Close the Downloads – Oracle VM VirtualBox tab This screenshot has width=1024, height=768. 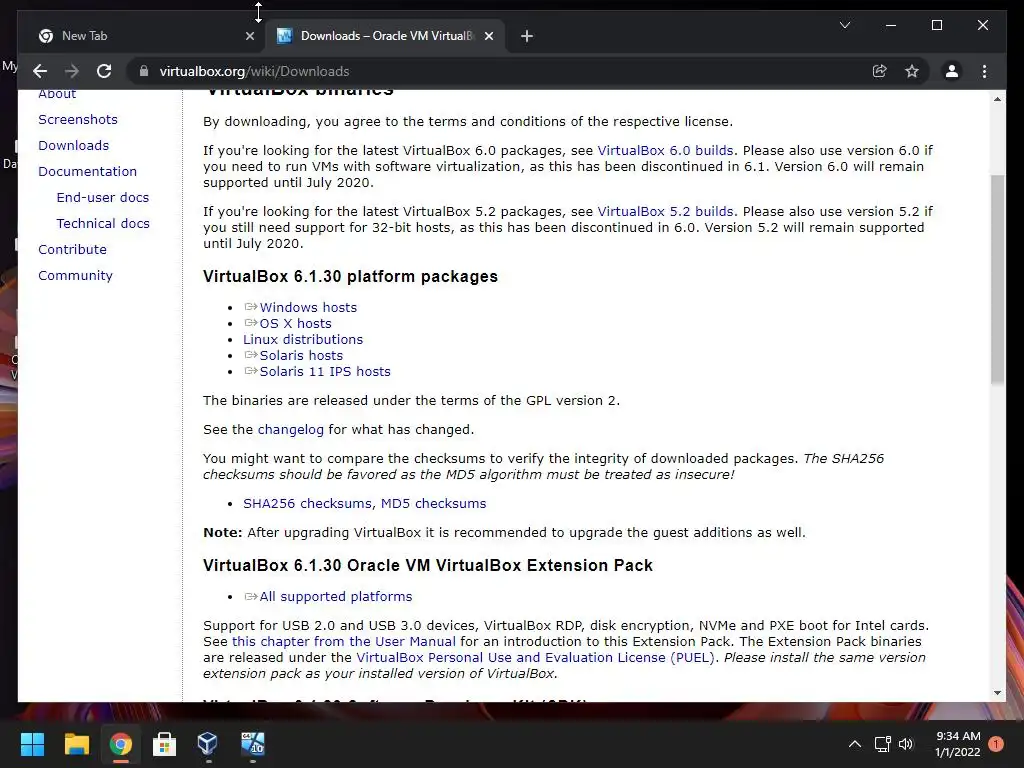(488, 36)
